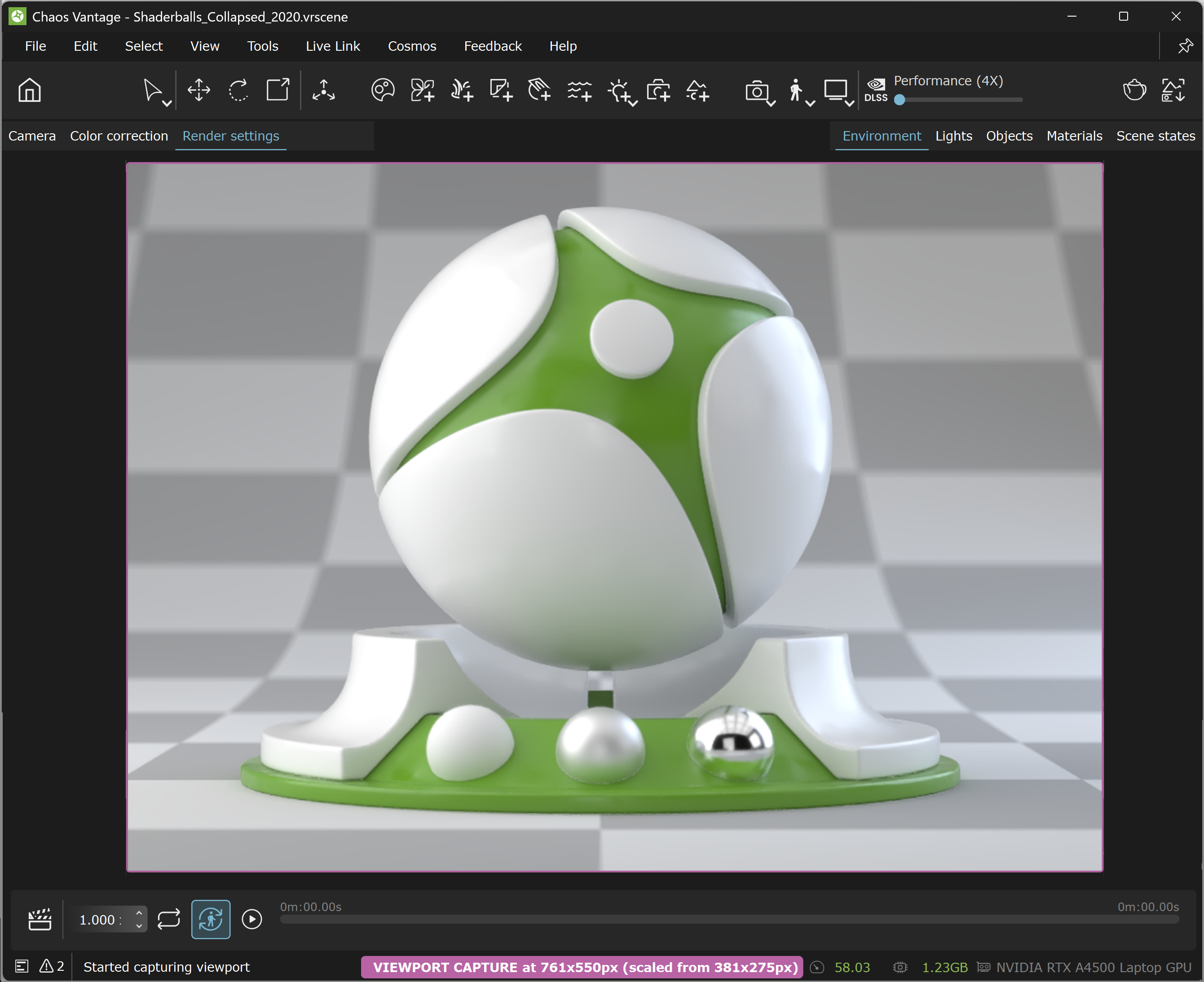Select the Render settings tab
1204x982 pixels.
coord(231,136)
